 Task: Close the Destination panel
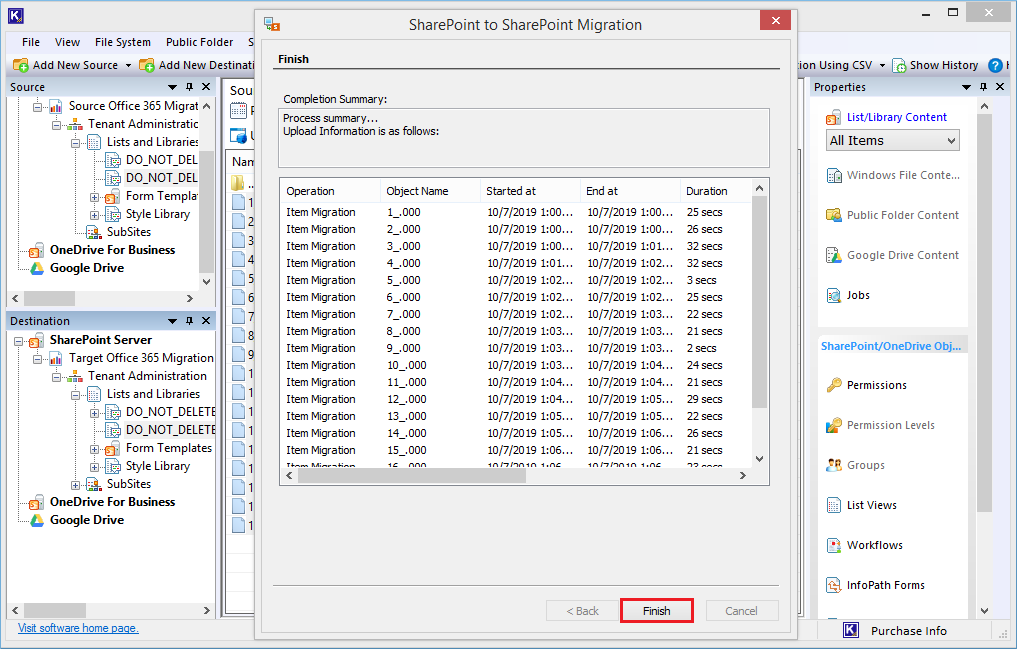(206, 321)
